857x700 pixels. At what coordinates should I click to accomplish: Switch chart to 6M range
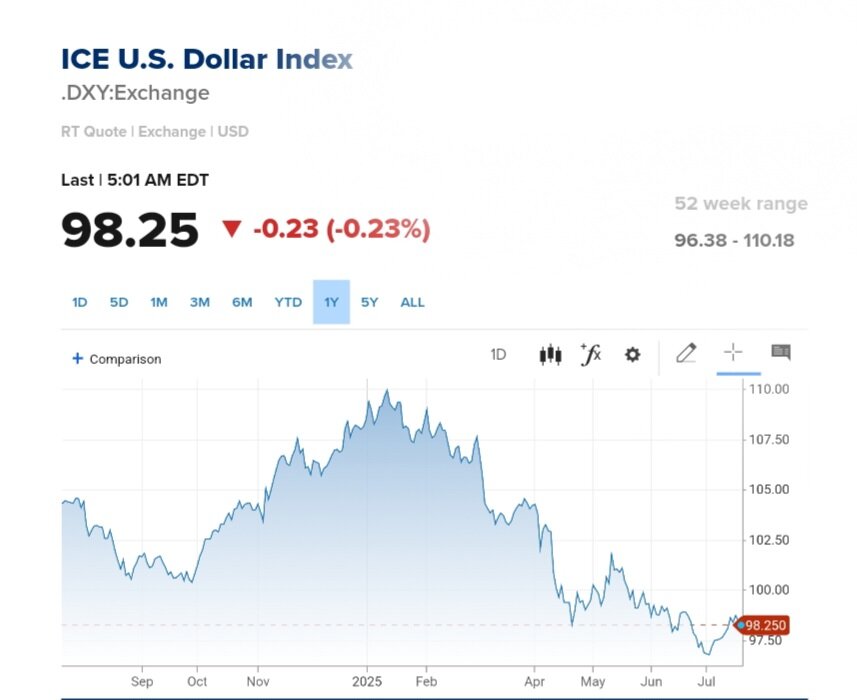[x=242, y=302]
